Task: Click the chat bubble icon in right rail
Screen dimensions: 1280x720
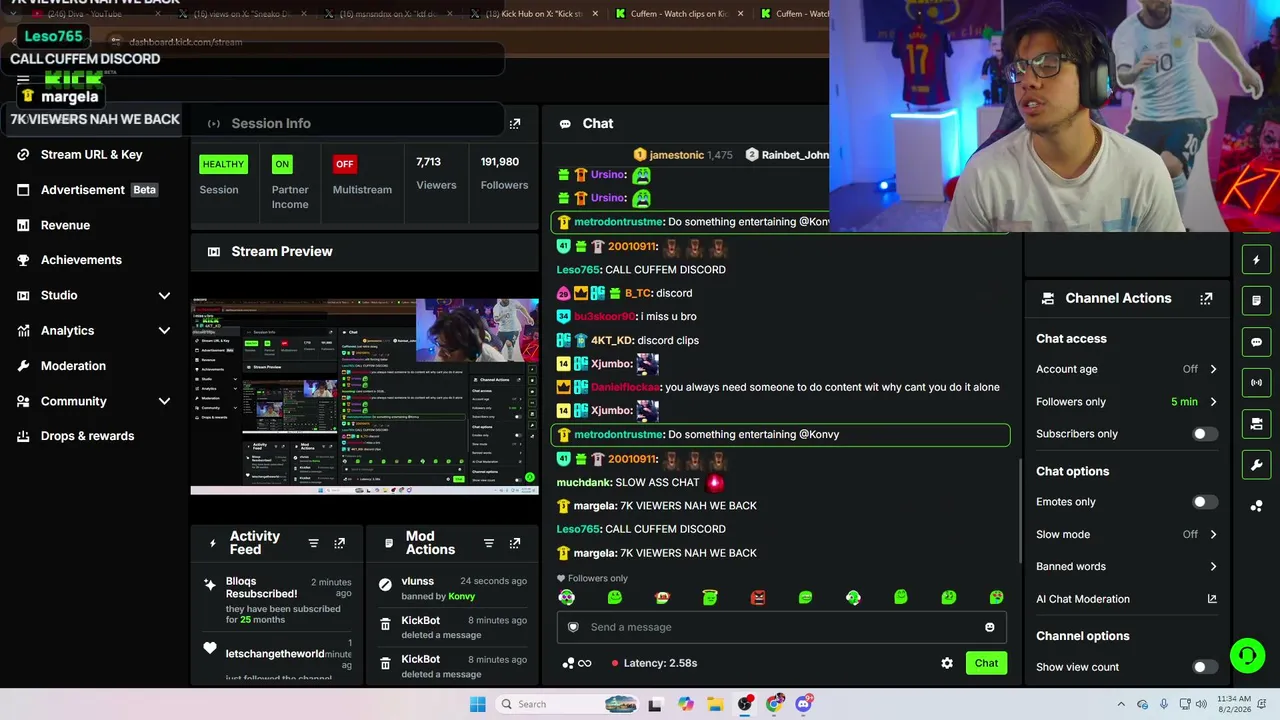Action: (x=1257, y=342)
